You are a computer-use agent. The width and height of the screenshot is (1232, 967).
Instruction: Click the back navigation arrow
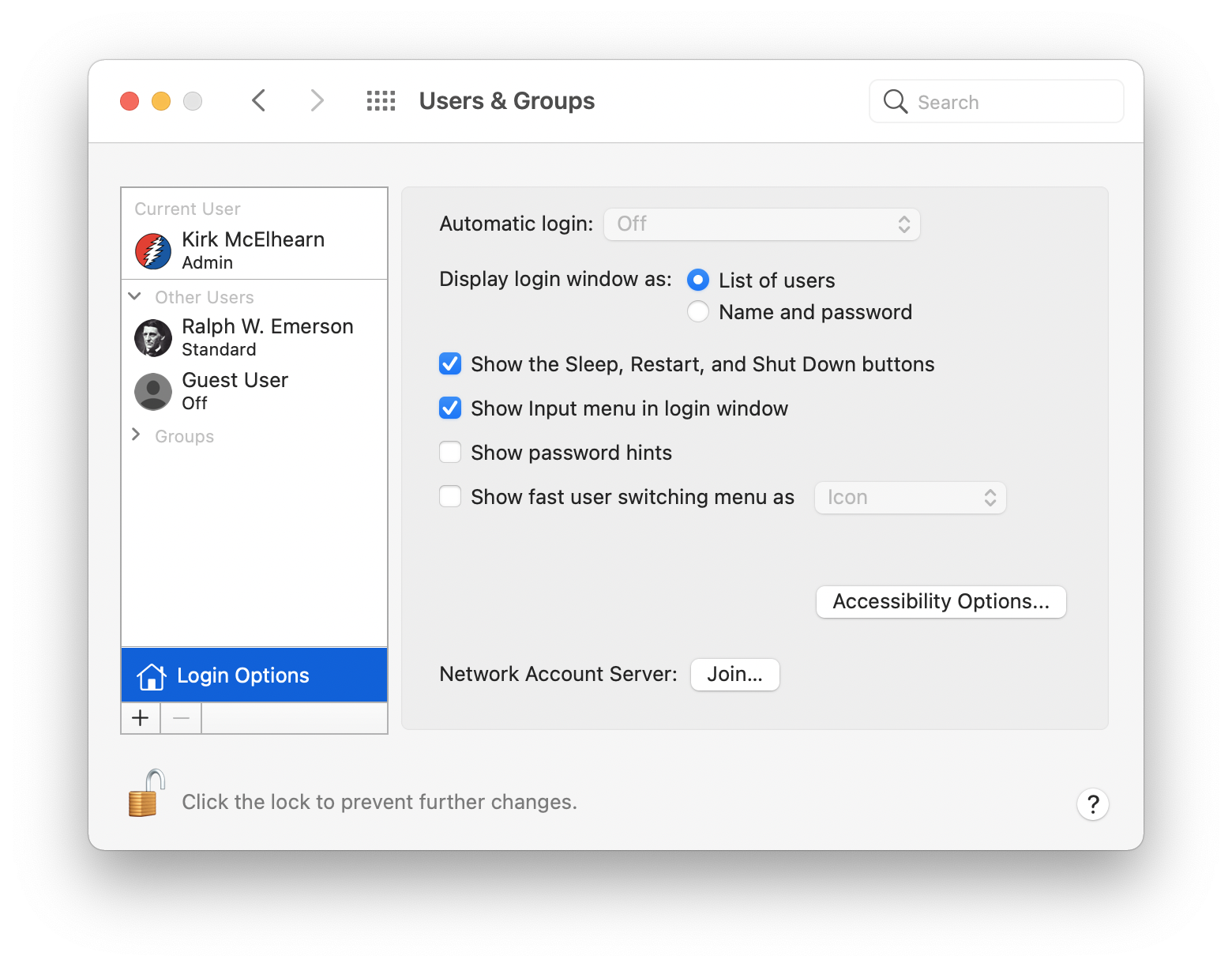(258, 101)
